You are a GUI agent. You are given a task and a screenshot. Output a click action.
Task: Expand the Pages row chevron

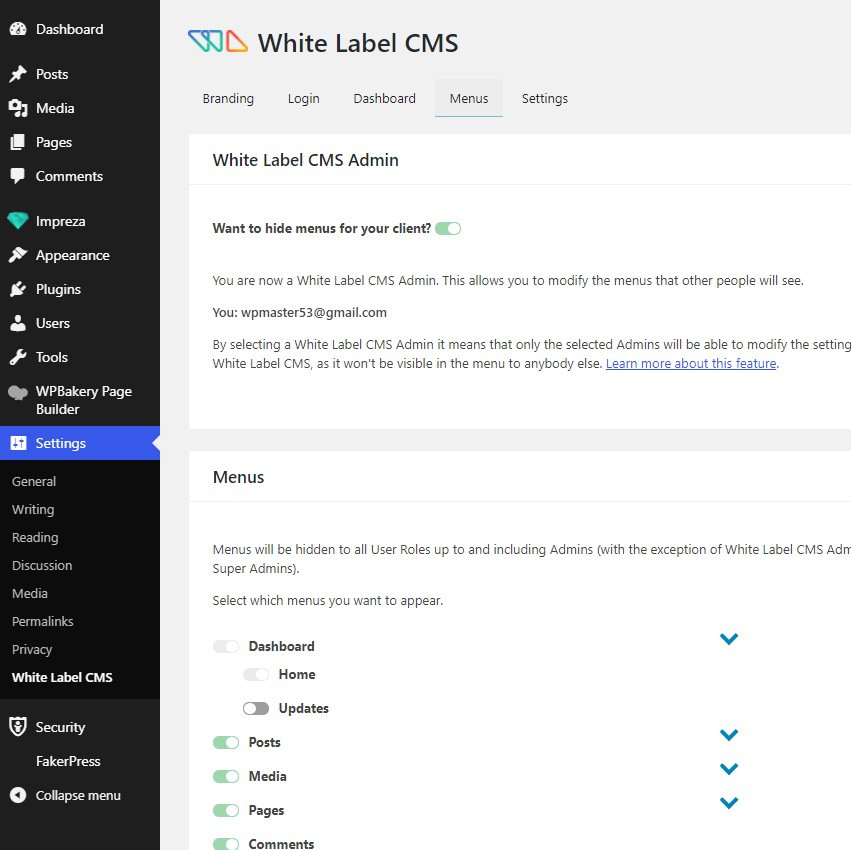(x=729, y=803)
